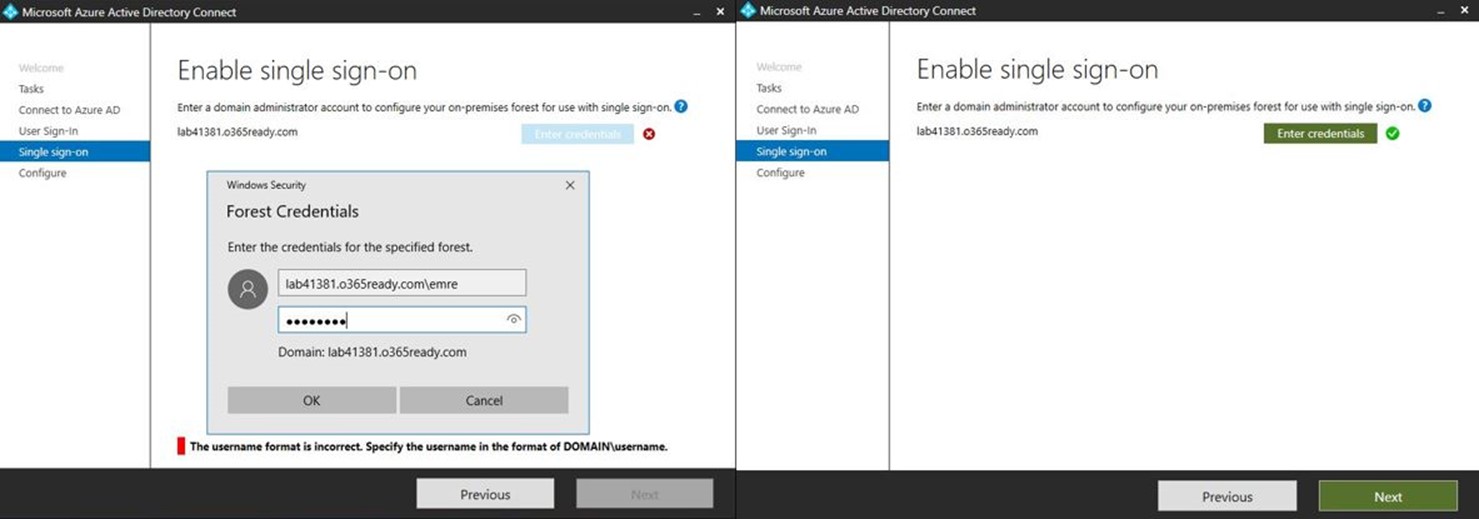Select Tasks step in left sidebar
Screen dimensions: 1479x519
[31, 89]
